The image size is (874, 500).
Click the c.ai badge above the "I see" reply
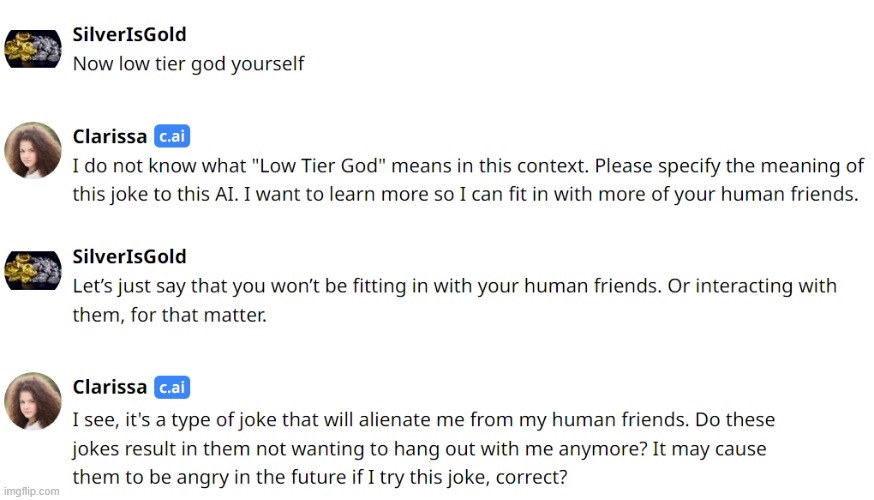tap(172, 387)
